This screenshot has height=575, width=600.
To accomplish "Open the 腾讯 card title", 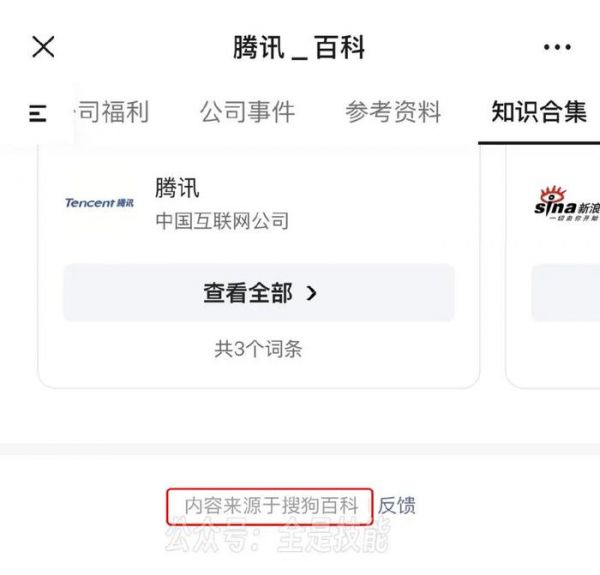I will pos(177,188).
